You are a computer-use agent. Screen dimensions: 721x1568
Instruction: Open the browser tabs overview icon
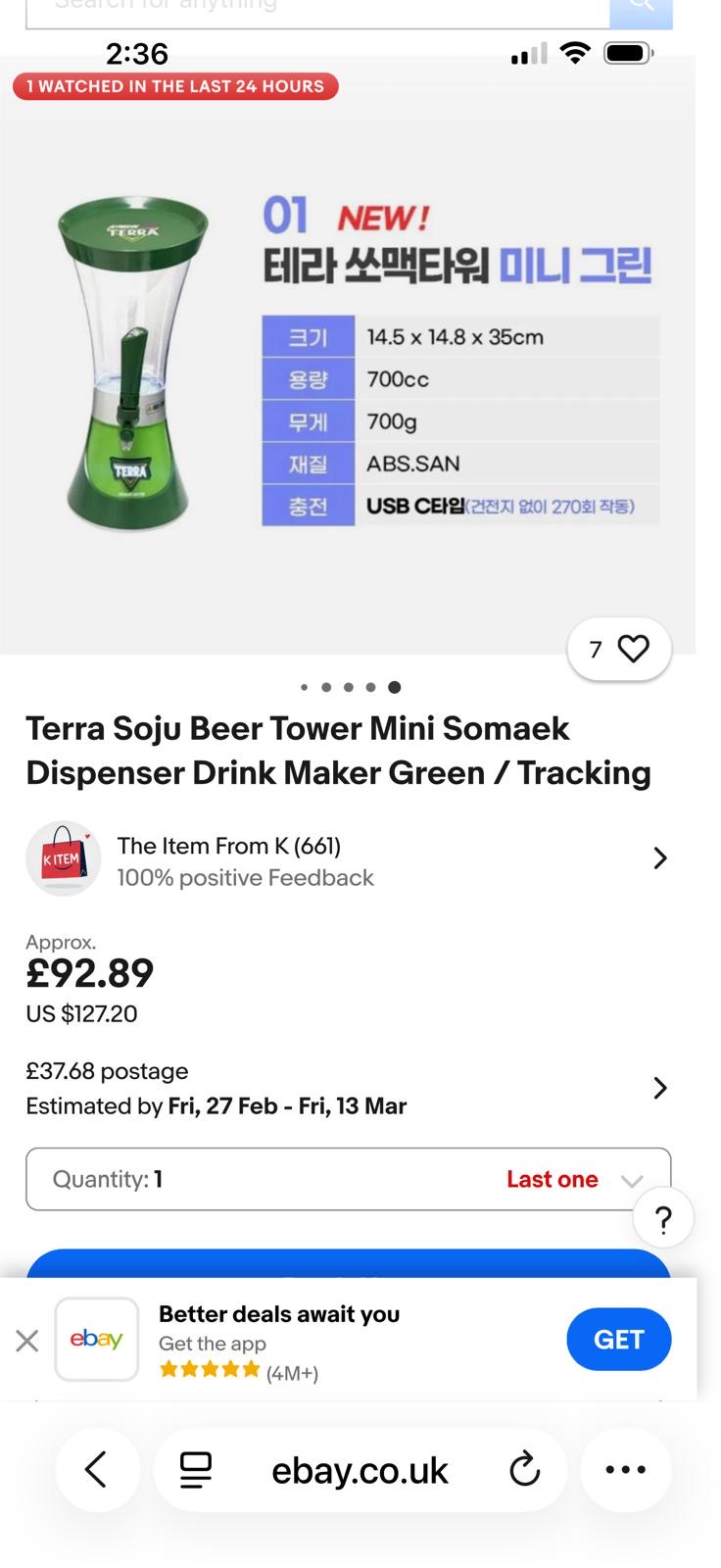click(x=196, y=1469)
